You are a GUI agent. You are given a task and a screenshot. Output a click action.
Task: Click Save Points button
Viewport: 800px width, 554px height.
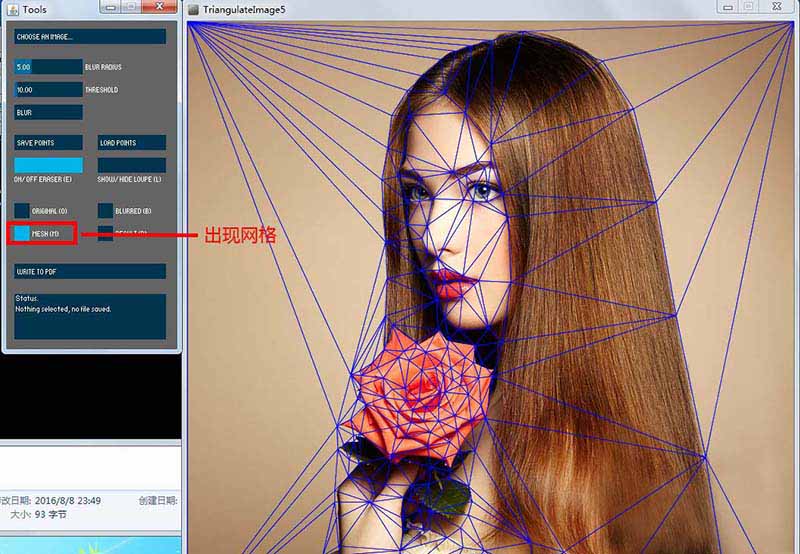coord(48,142)
